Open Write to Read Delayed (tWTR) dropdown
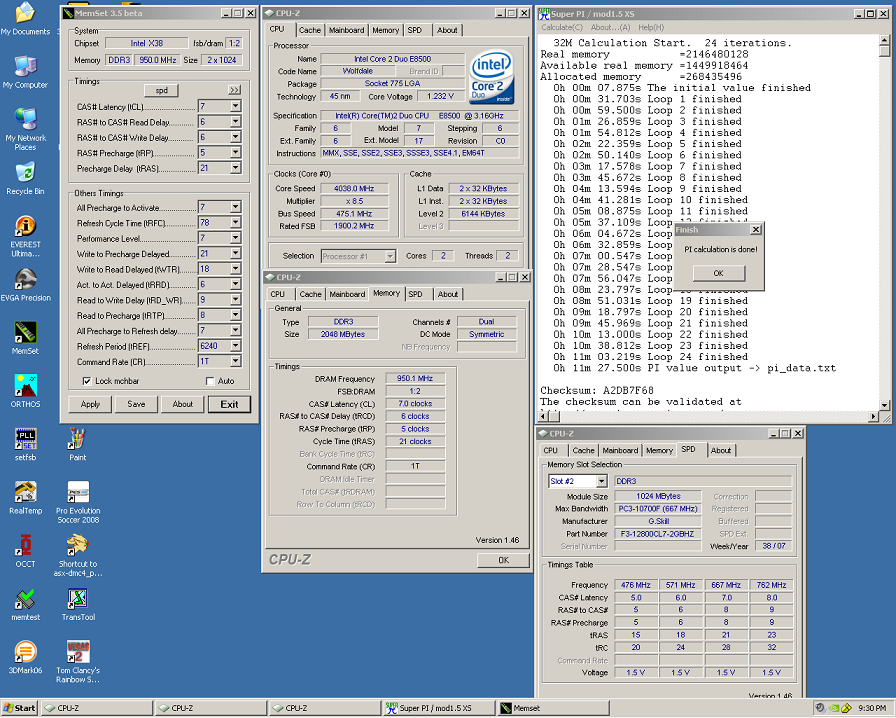The width and height of the screenshot is (896, 718). click(x=235, y=269)
